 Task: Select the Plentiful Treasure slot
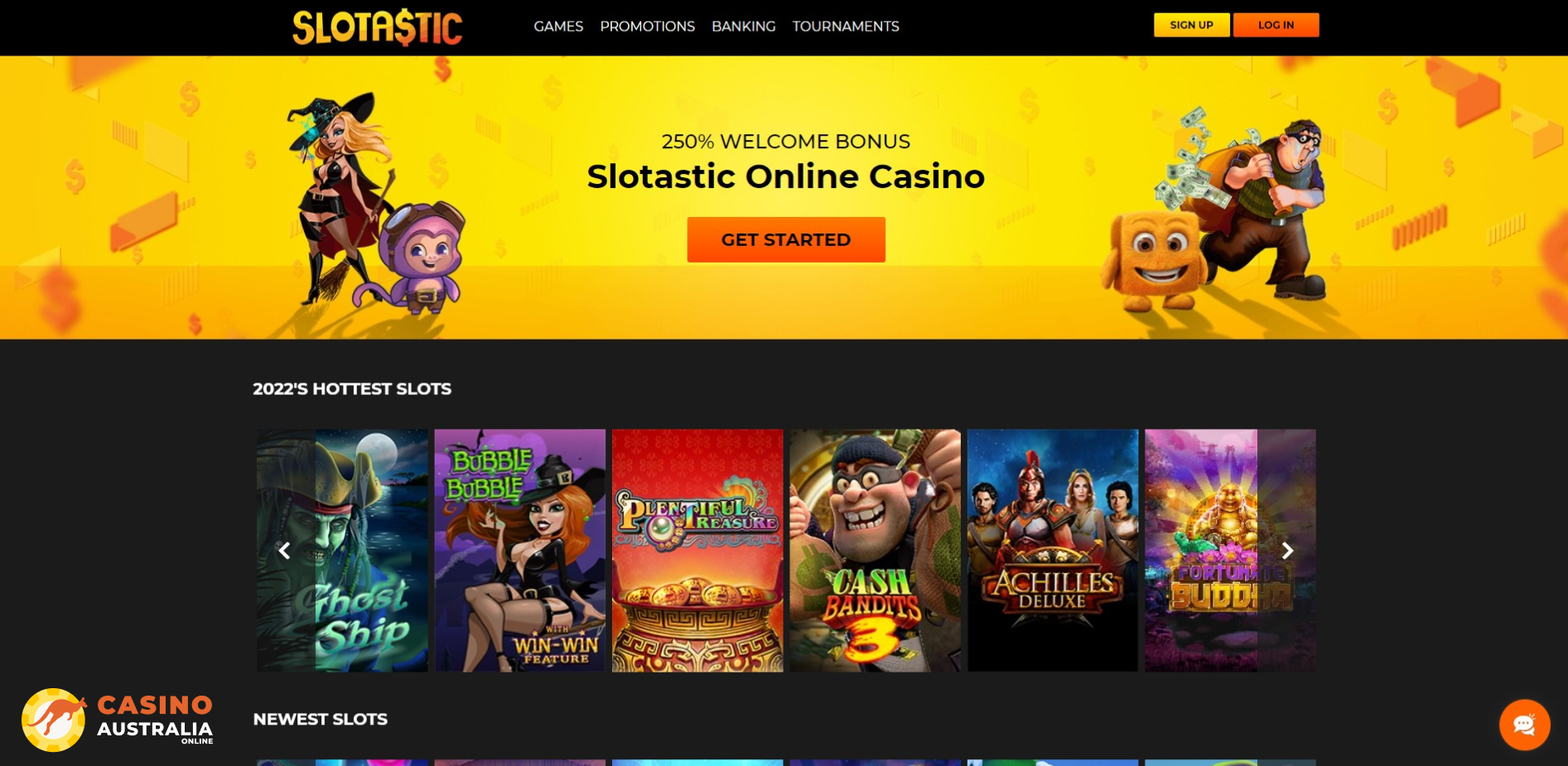697,550
